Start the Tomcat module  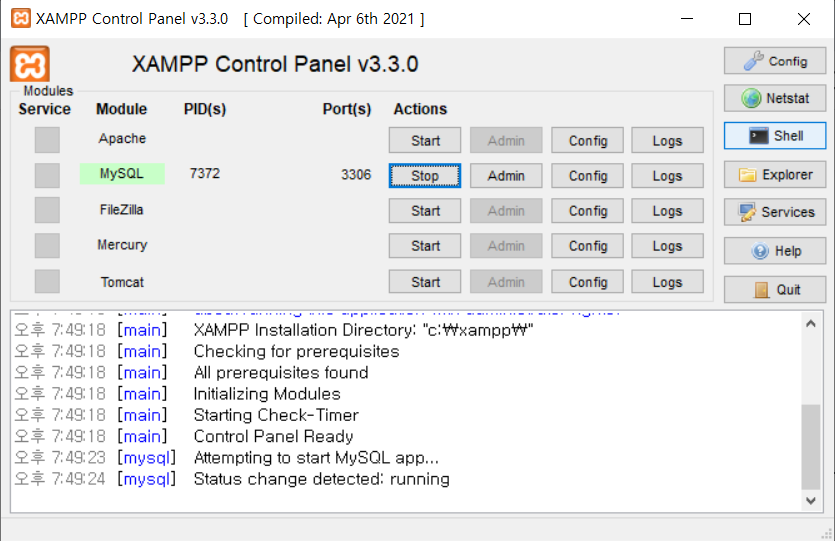(425, 282)
